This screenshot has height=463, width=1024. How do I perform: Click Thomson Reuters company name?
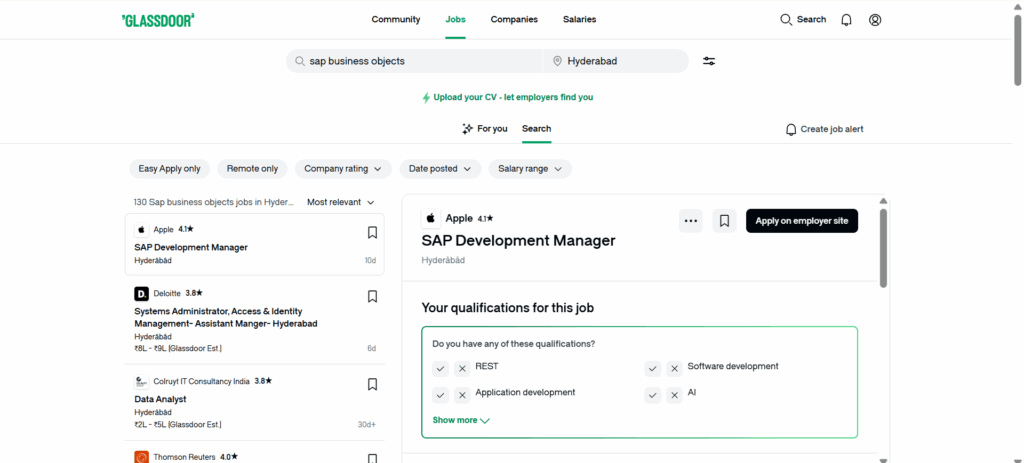pos(184,457)
